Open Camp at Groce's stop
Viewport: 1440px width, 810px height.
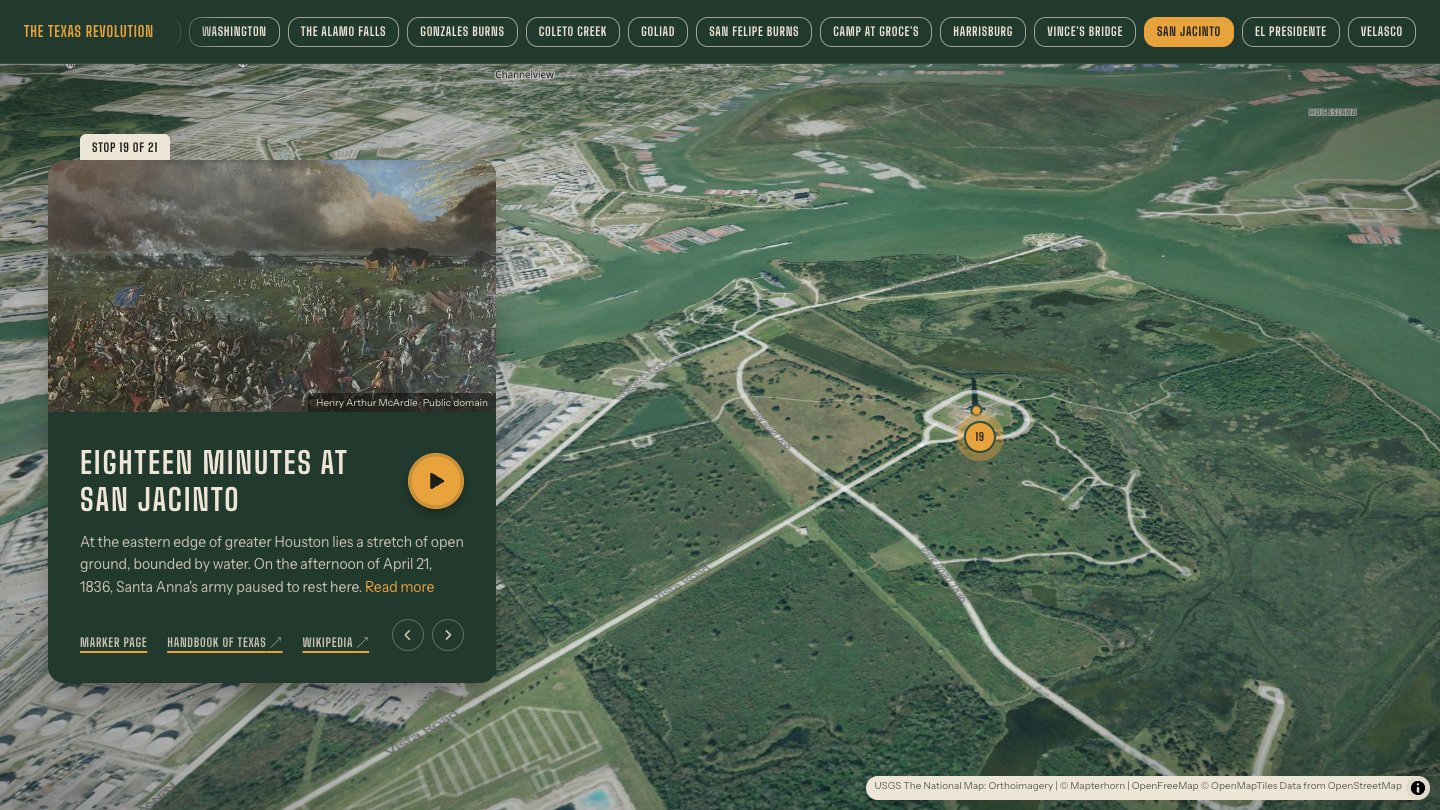876,32
